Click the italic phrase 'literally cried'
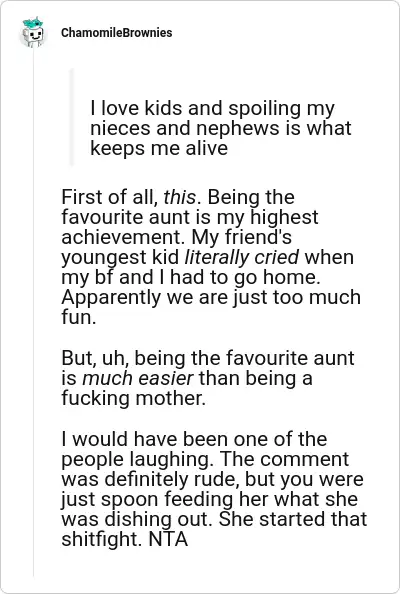Viewport: 400px width, 594px height. coord(242,257)
